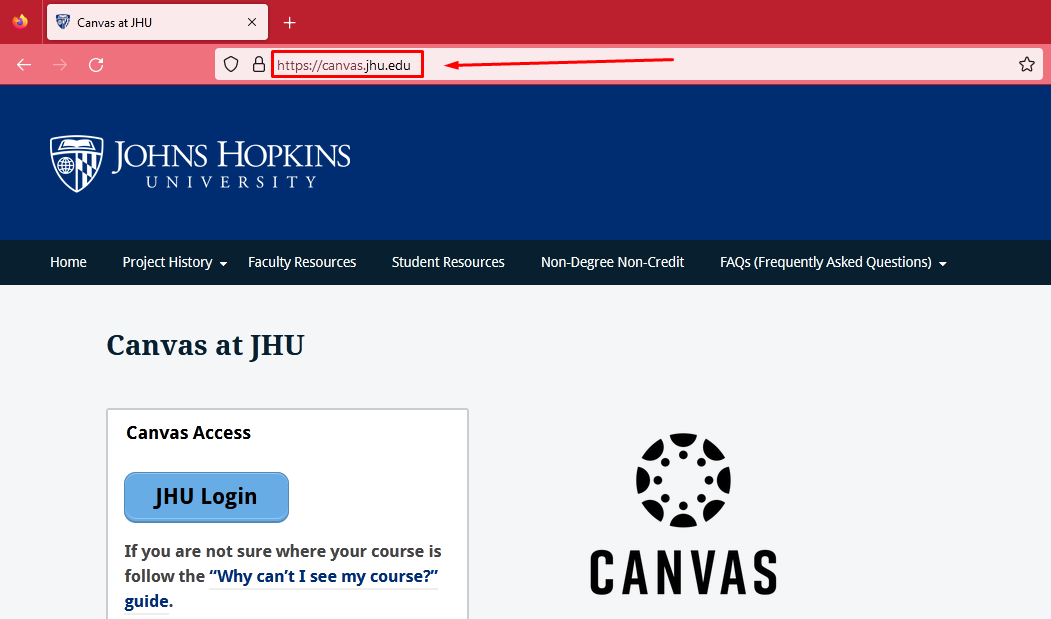Screen dimensions: 1051x619
Task: Open Non-Degree Non-Credit page
Action: pyautogui.click(x=612, y=262)
